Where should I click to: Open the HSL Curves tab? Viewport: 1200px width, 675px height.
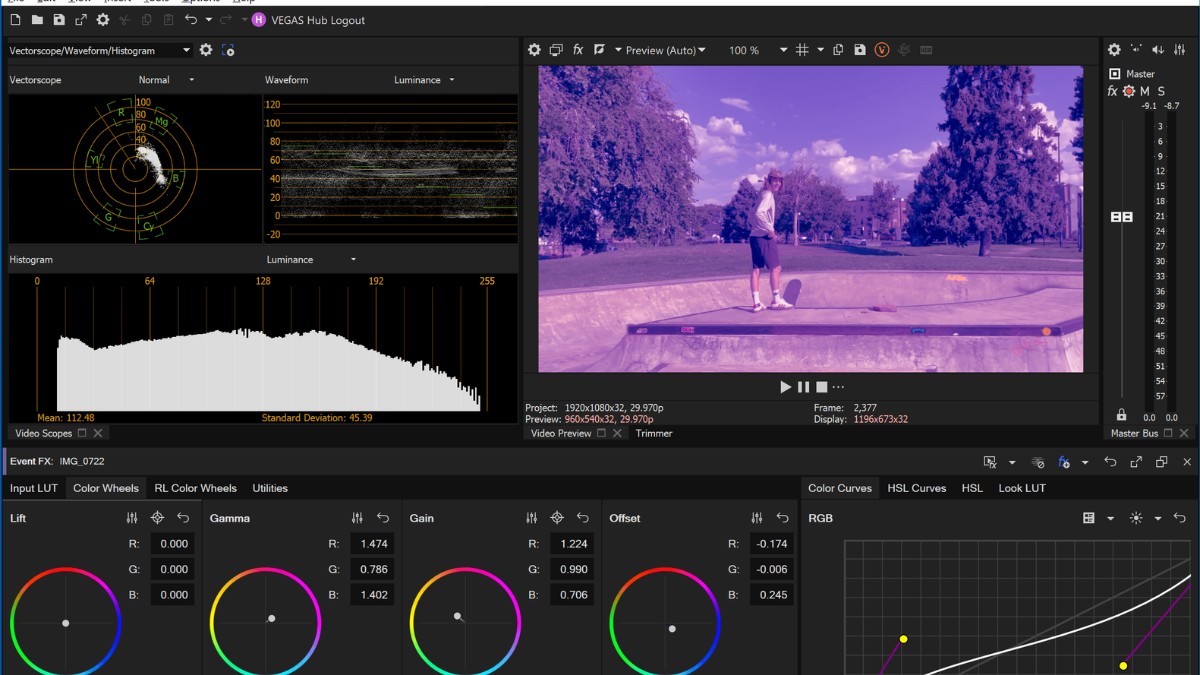[917, 488]
